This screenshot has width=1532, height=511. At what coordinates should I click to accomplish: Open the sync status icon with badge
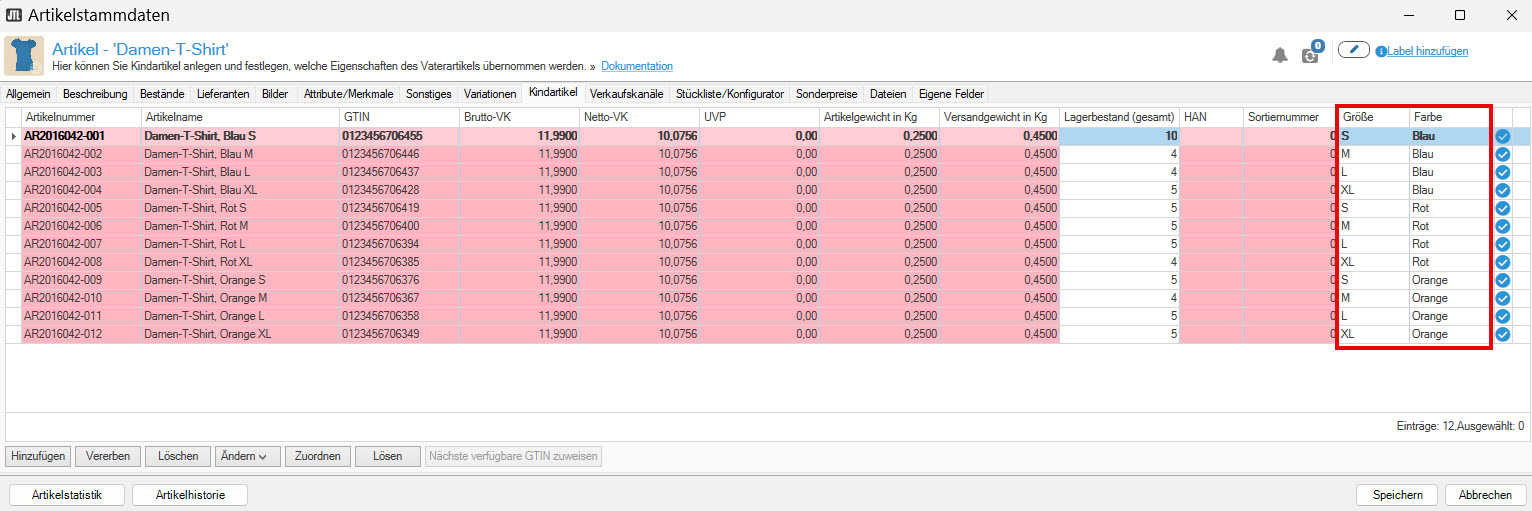tap(1310, 55)
